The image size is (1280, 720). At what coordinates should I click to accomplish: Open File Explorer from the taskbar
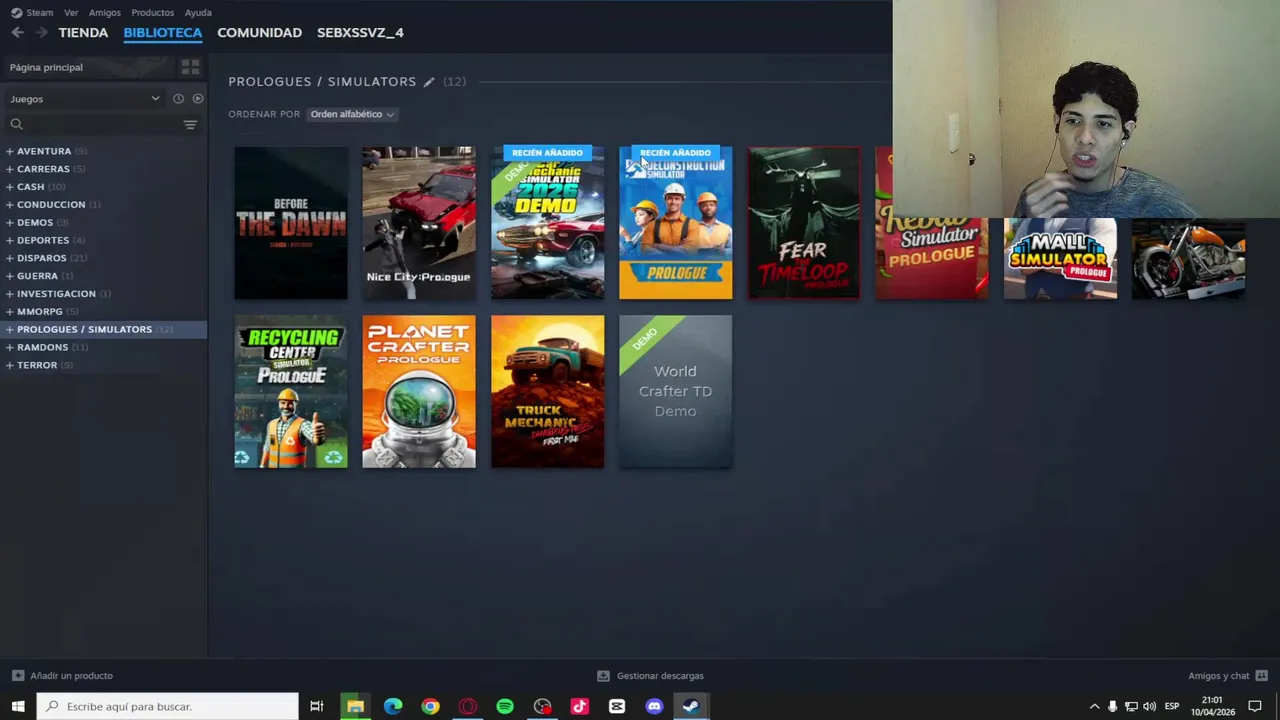pyautogui.click(x=355, y=706)
